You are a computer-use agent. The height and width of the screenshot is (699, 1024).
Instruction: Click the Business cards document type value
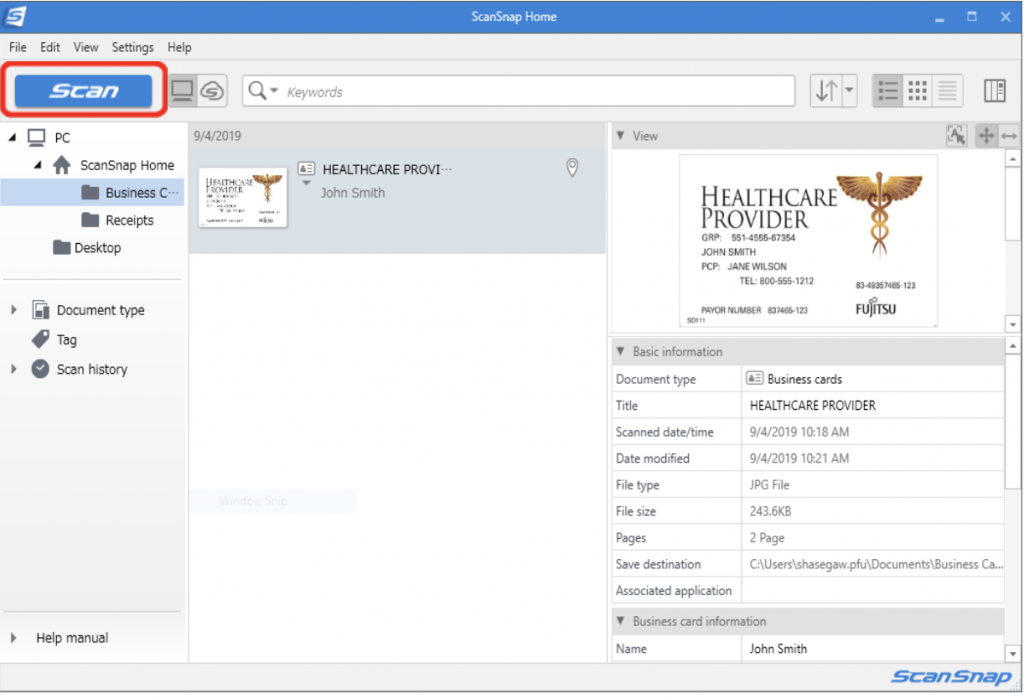coord(805,379)
